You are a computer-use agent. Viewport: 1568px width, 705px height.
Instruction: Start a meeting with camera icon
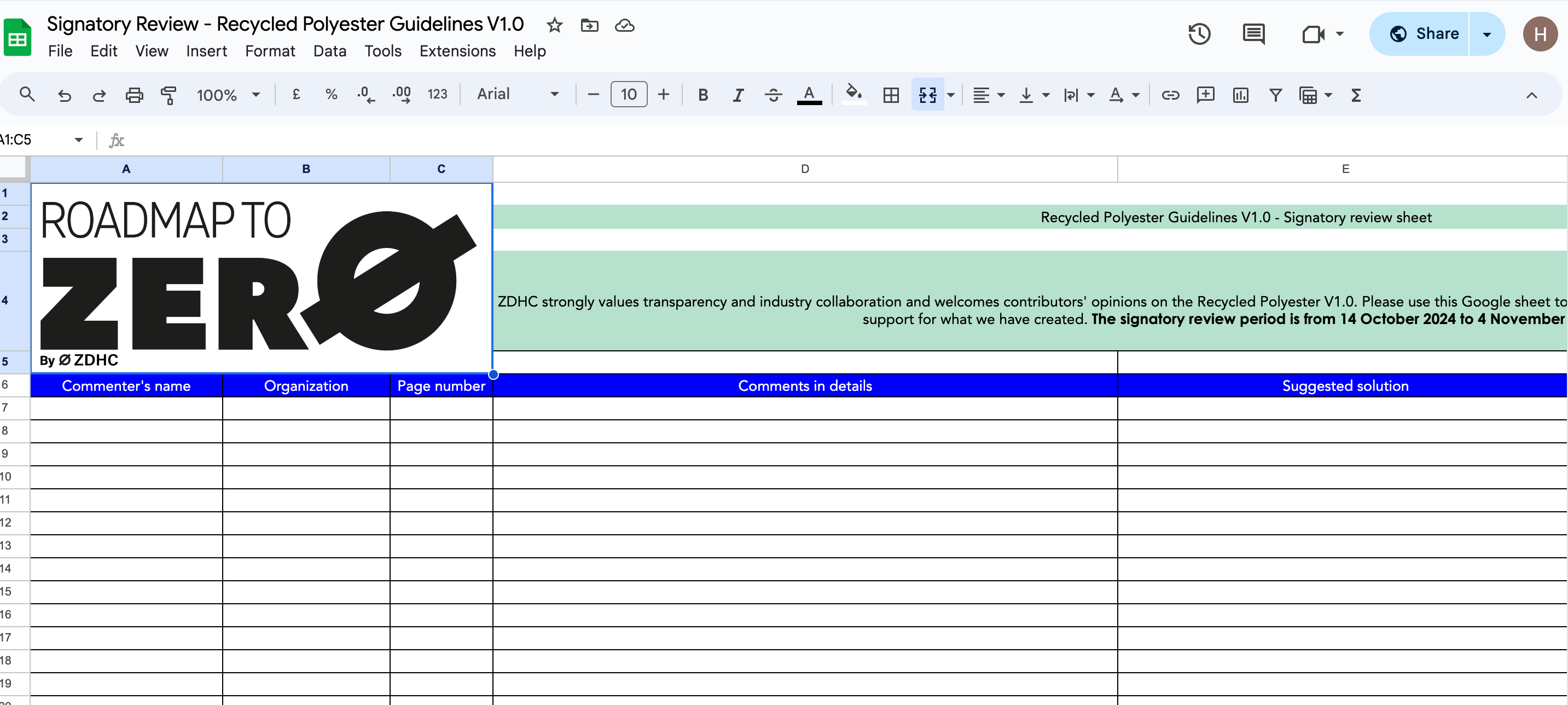click(x=1314, y=33)
